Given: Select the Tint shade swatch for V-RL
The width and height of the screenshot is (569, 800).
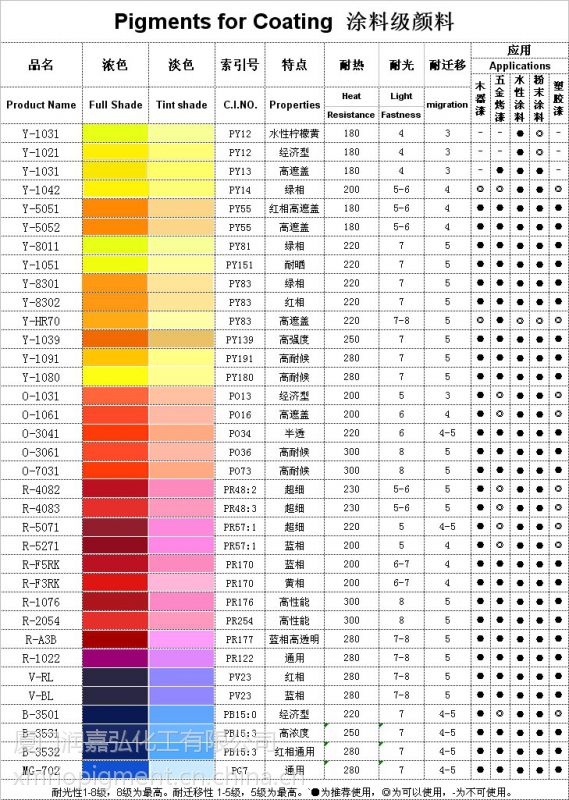Looking at the screenshot, I should coord(181,677).
